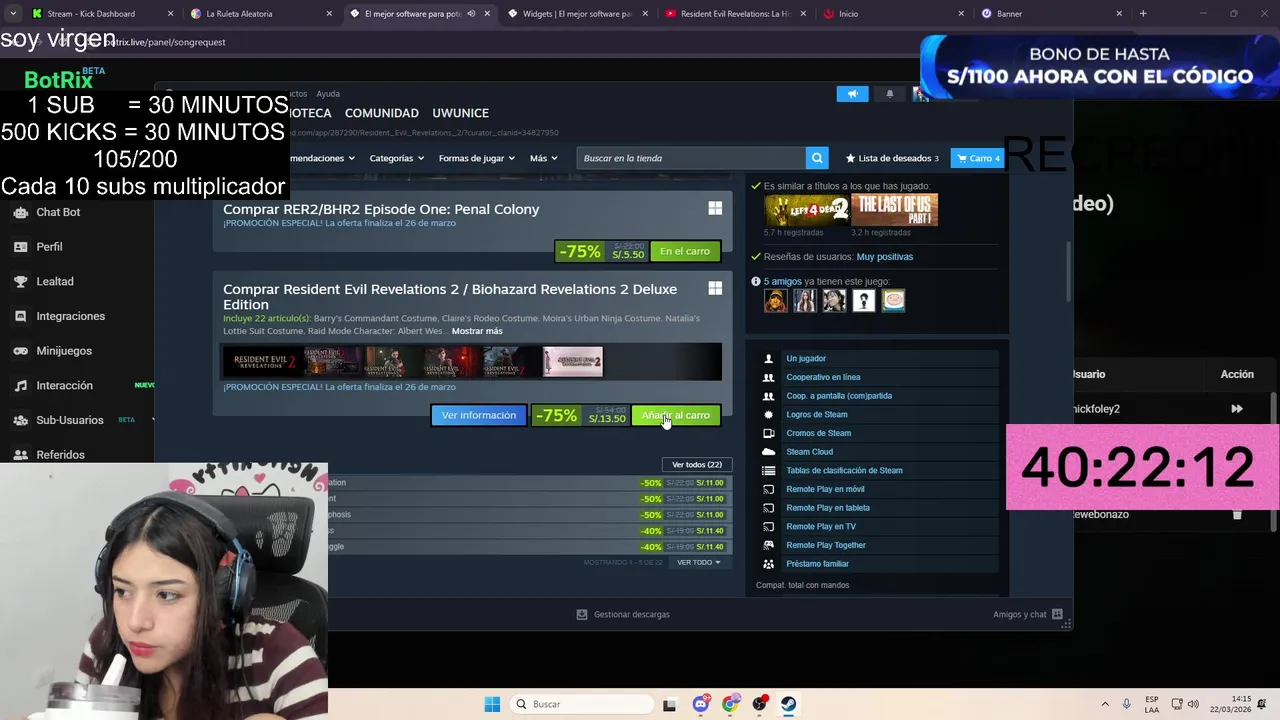Screen dimensions: 1280x720
Task: Switch to Resident Evil Revelations YouTube tab
Action: point(736,14)
